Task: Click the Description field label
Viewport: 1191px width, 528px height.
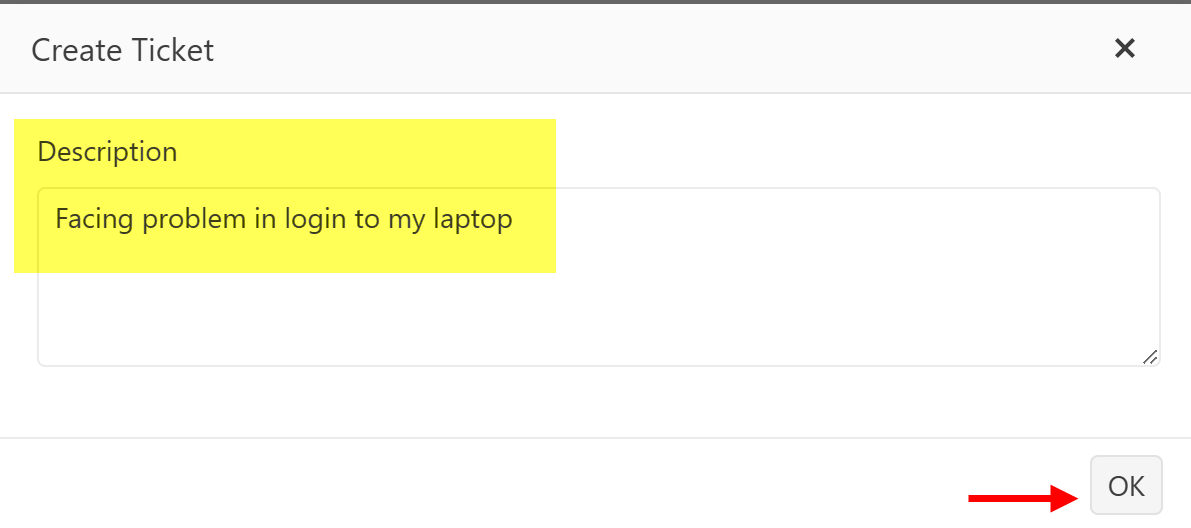Action: point(107,152)
